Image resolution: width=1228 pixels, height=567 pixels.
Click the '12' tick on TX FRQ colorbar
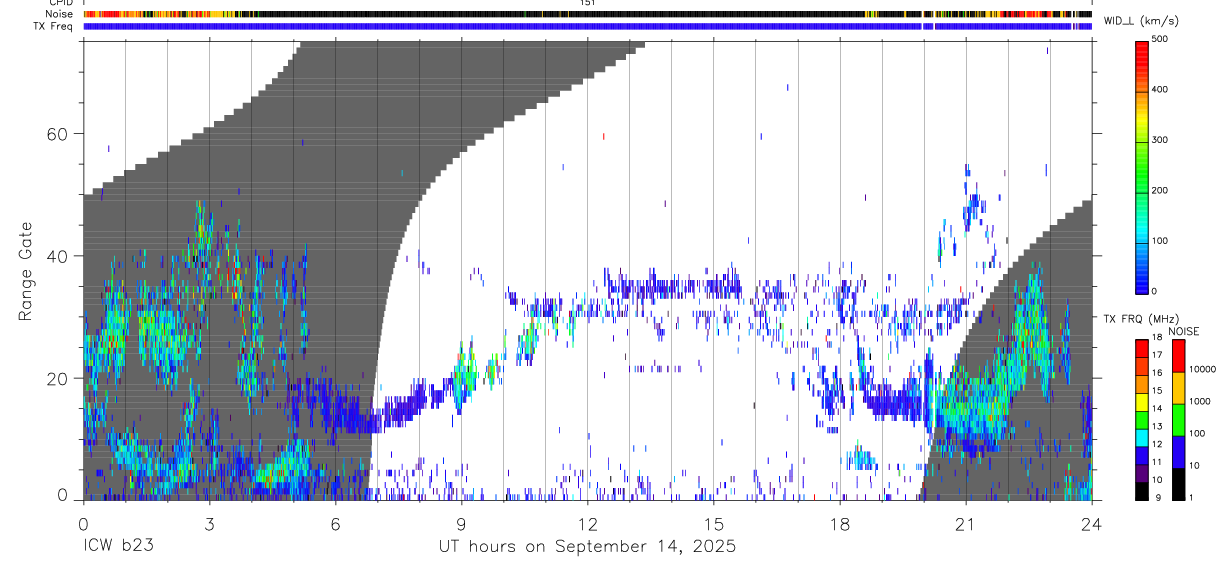point(1157,444)
